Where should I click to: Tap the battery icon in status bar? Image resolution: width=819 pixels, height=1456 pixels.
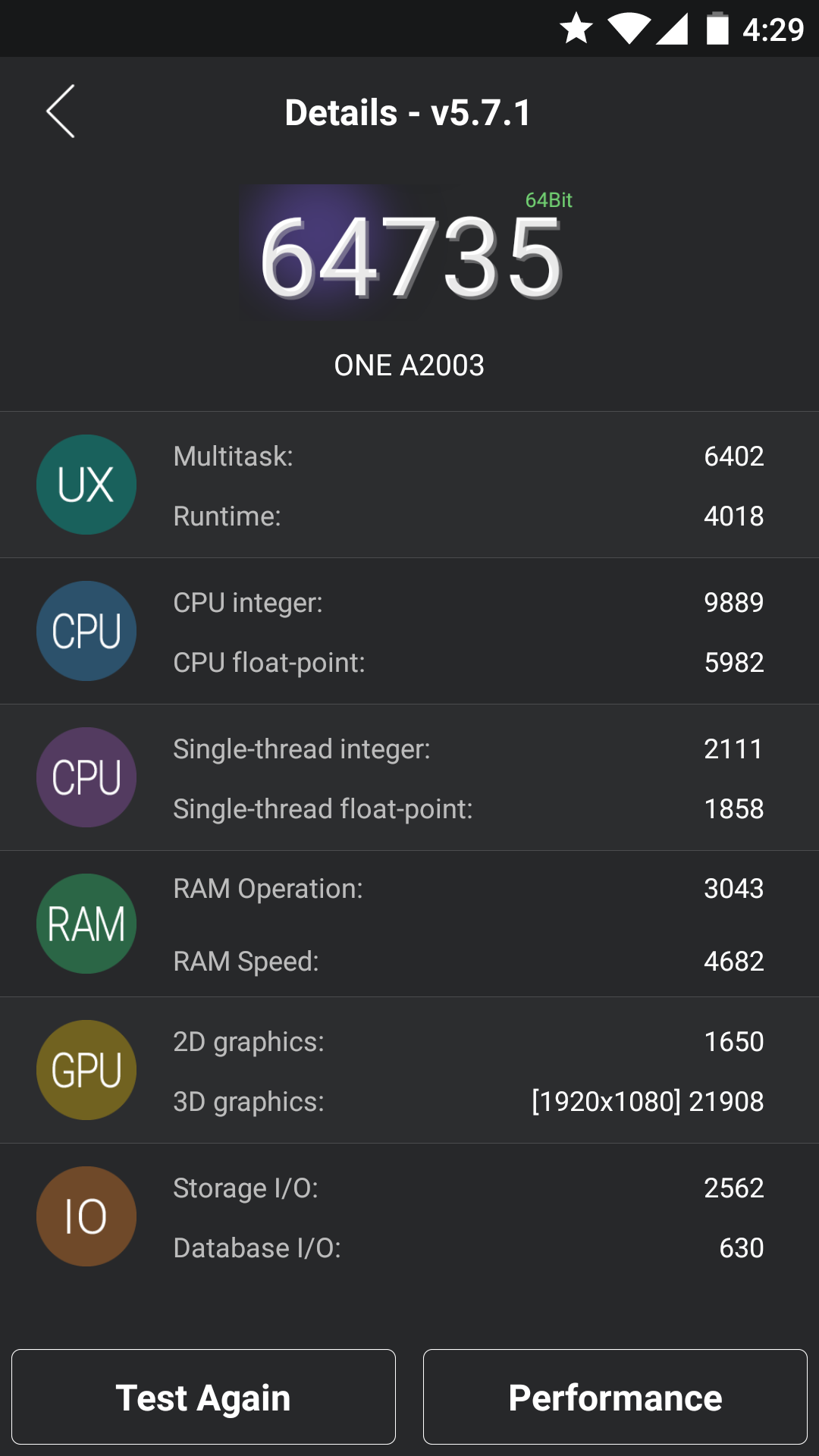[717, 29]
